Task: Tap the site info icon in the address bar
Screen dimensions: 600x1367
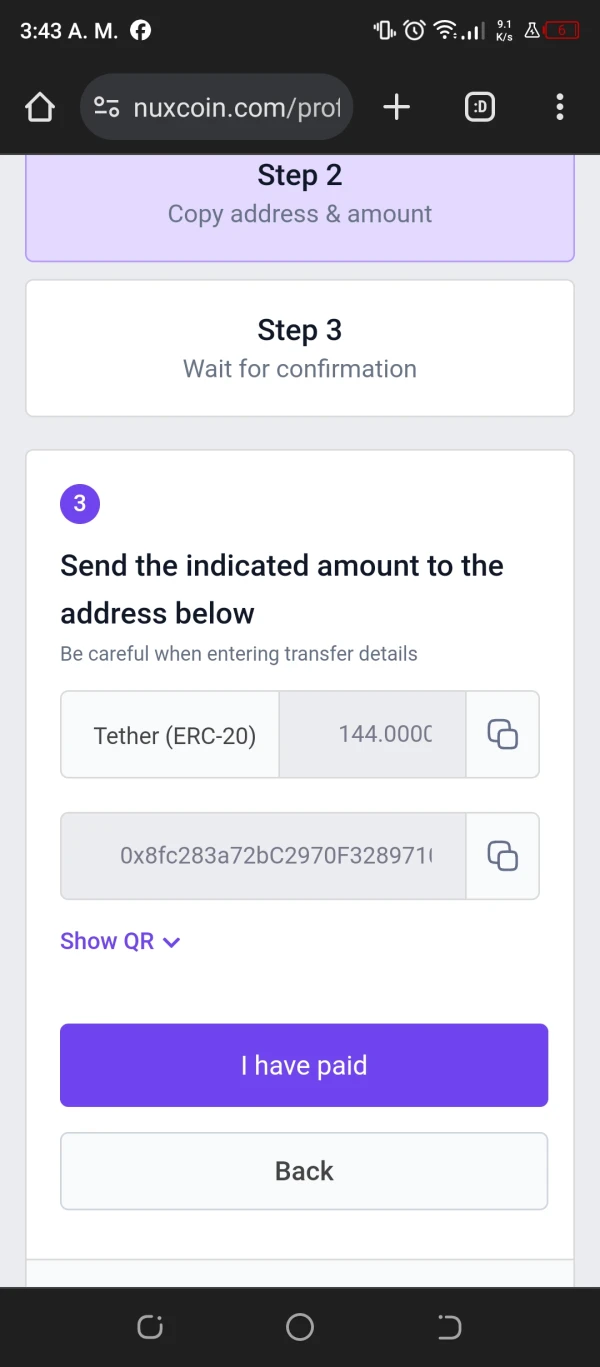Action: coord(107,107)
